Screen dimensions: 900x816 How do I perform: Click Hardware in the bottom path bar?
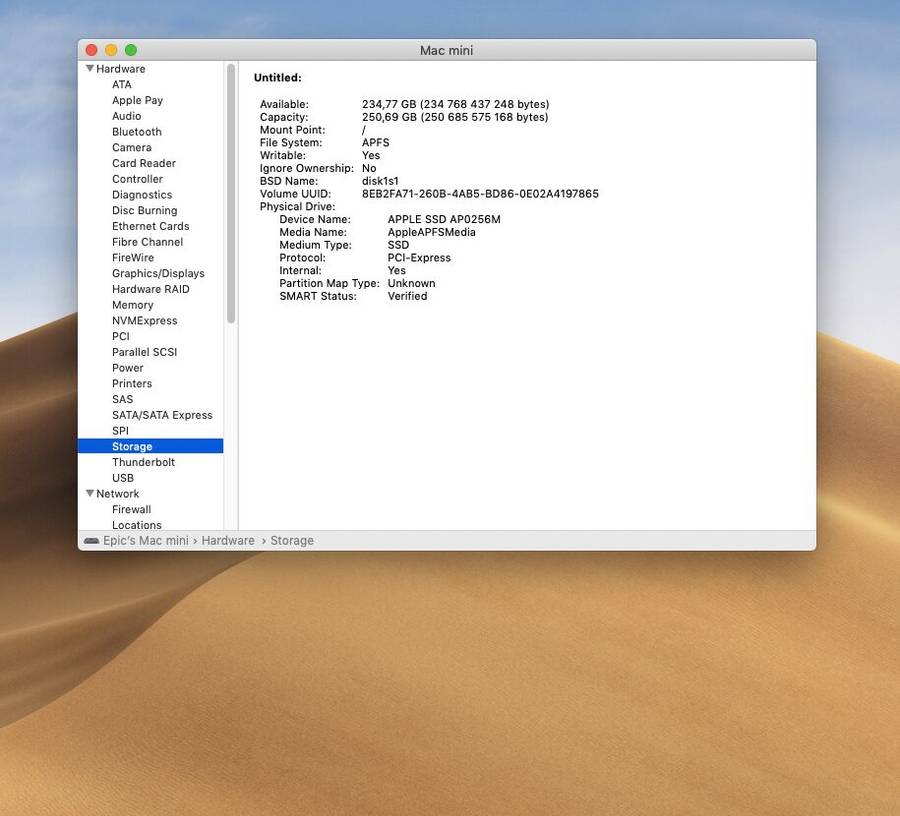tap(228, 541)
